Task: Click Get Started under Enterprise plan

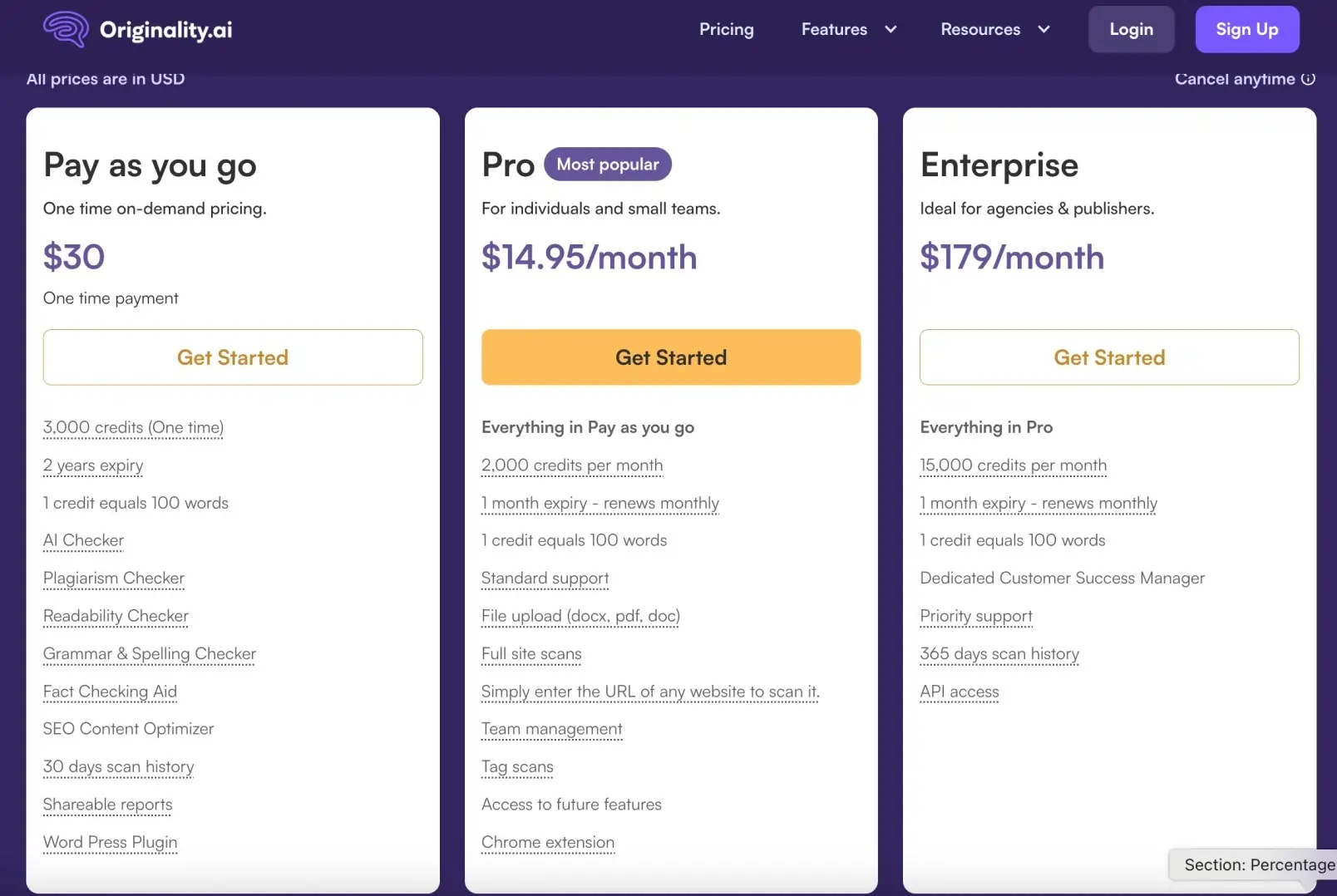Action: click(1109, 357)
